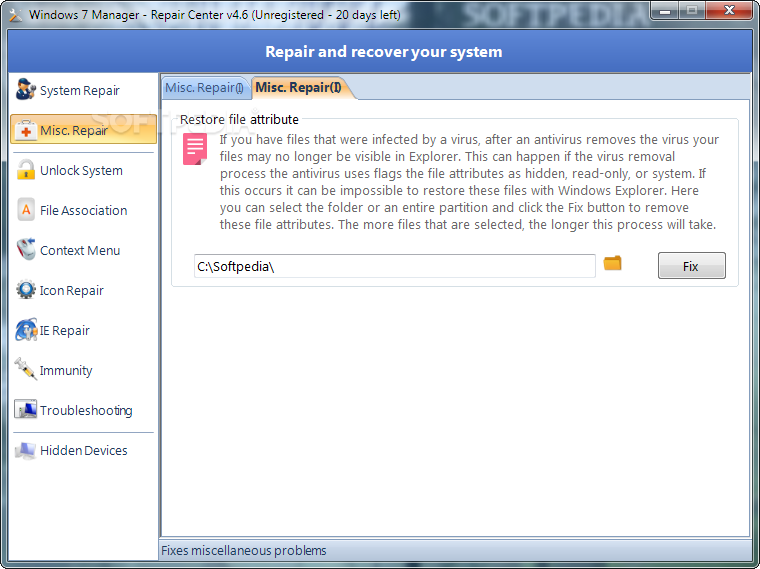760x569 pixels.
Task: Maximize the Repair Center window
Action: (692, 11)
